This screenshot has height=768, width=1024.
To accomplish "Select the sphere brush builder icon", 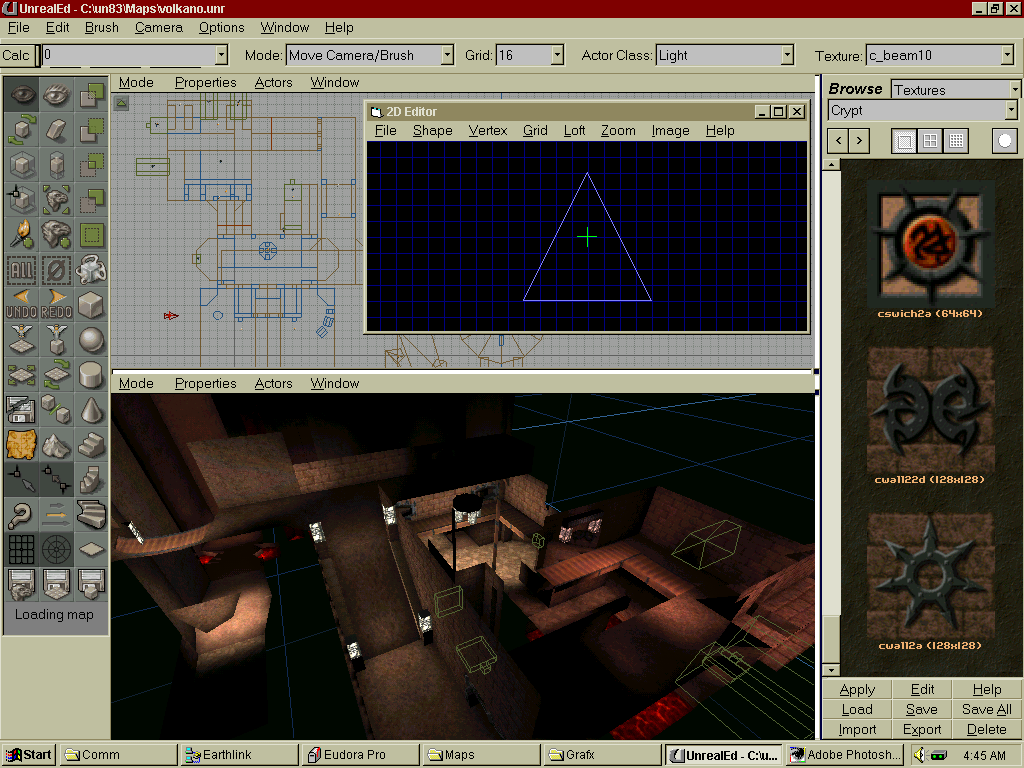I will (x=91, y=340).
